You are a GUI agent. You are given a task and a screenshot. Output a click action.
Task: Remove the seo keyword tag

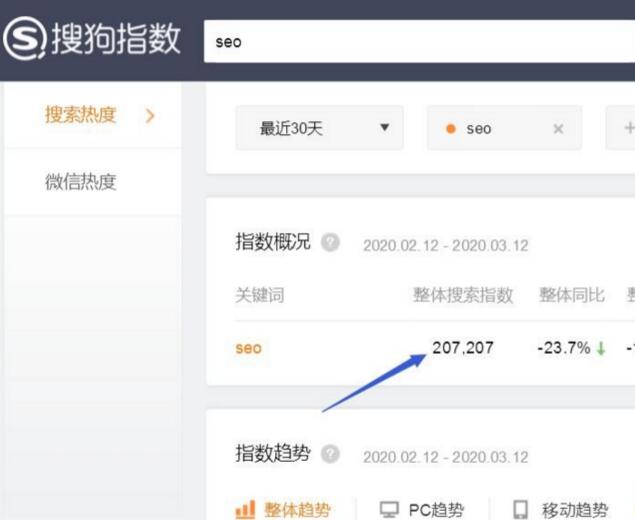point(558,129)
